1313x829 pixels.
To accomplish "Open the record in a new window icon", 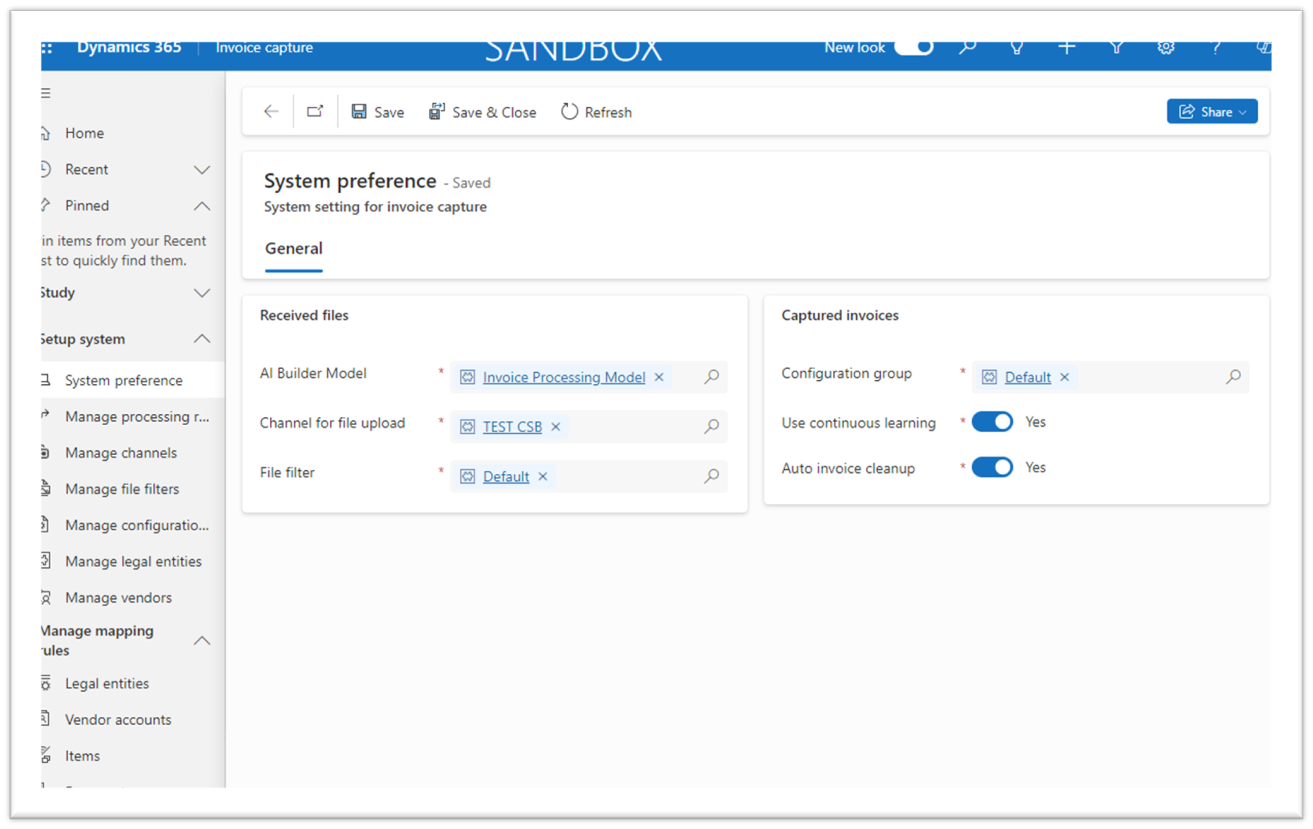I will click(314, 111).
